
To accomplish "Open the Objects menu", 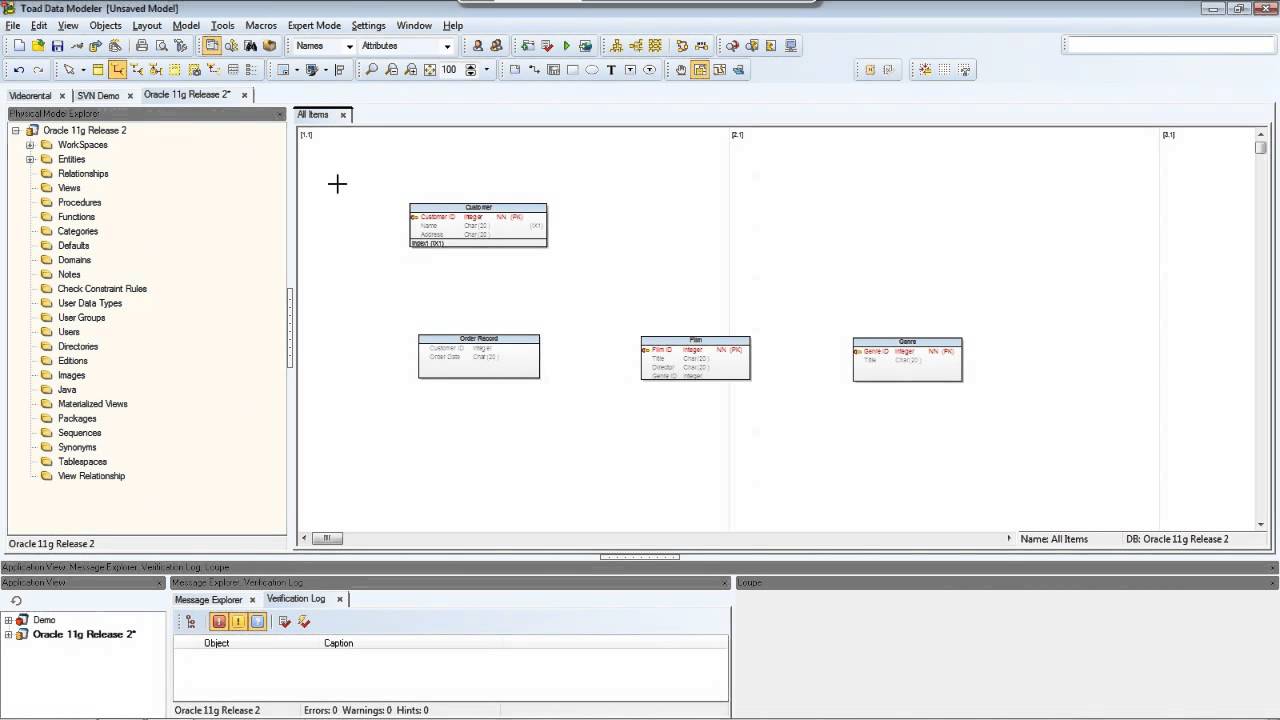I will pyautogui.click(x=105, y=26).
